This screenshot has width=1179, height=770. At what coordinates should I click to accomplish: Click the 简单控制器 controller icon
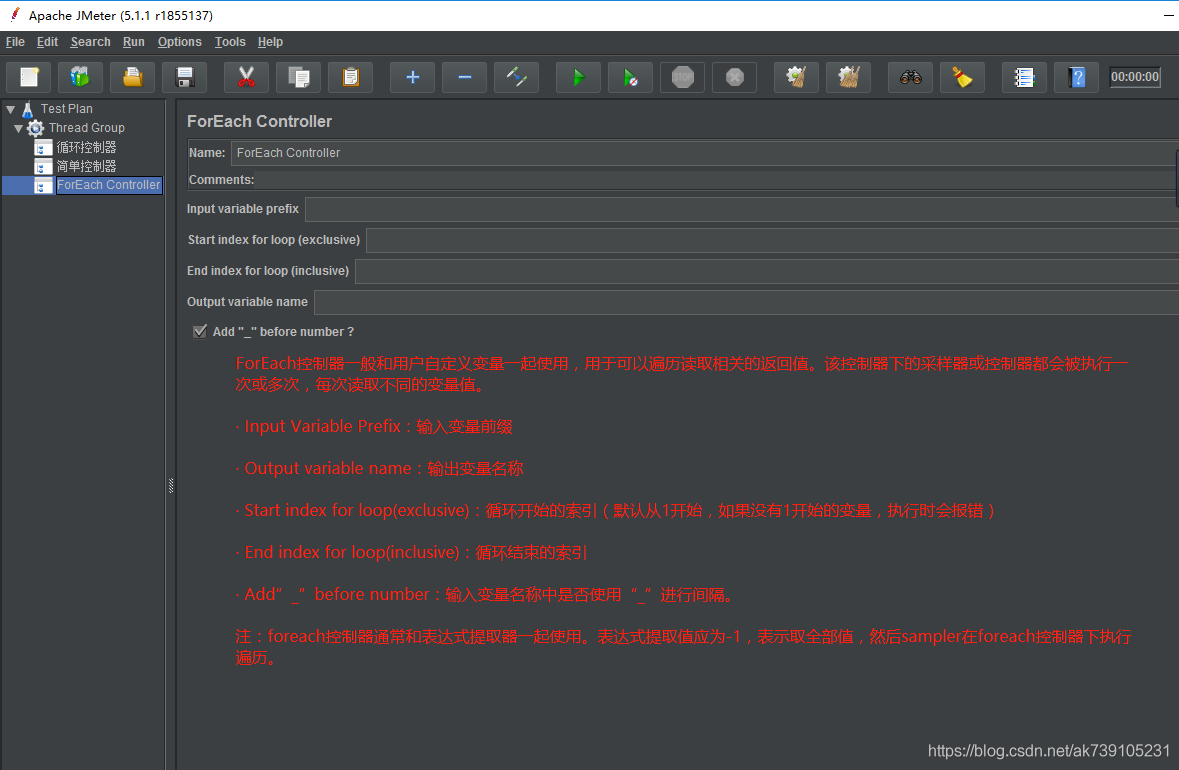point(44,166)
